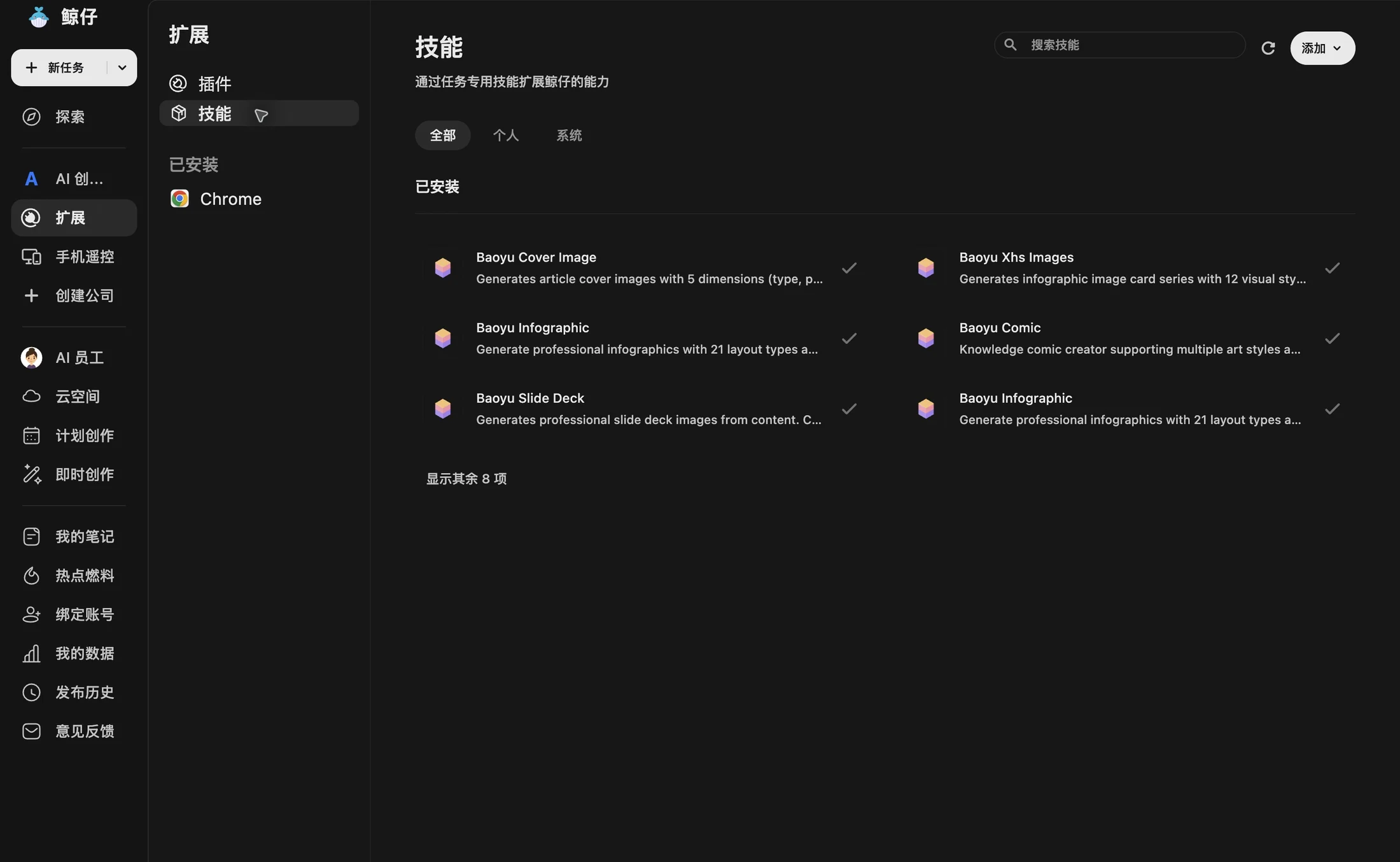The height and width of the screenshot is (862, 1400).
Task: Open 发布历史 clock icon
Action: click(x=31, y=692)
